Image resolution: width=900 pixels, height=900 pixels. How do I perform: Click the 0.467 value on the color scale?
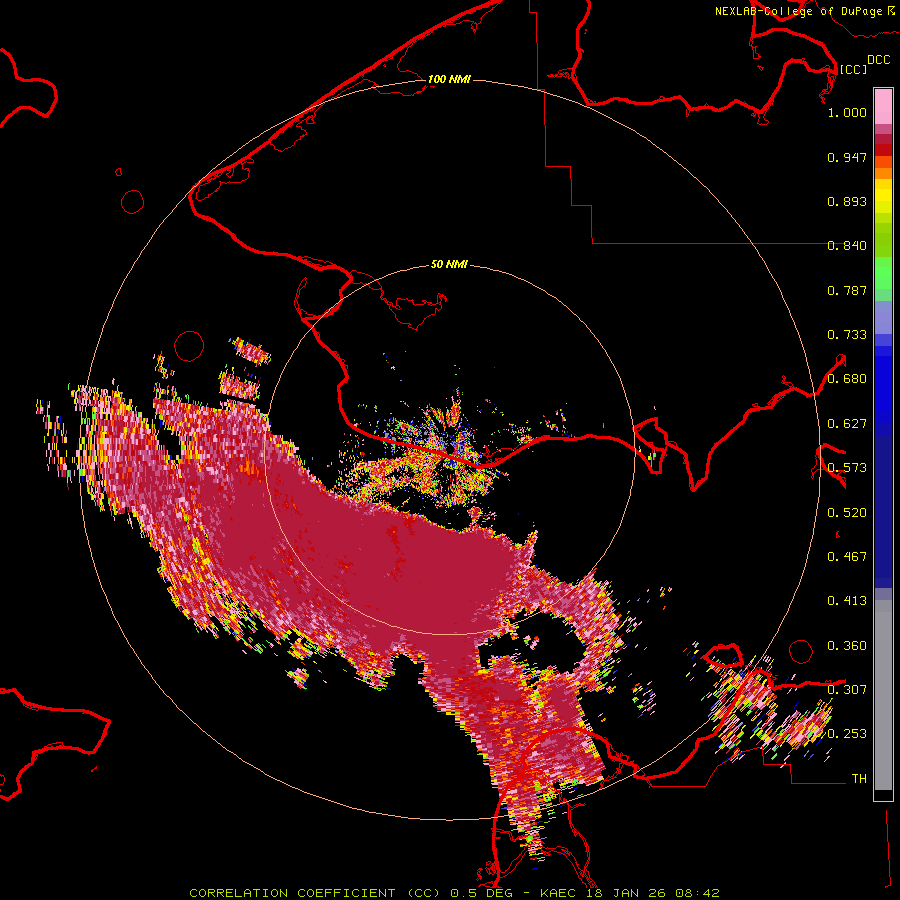click(847, 557)
